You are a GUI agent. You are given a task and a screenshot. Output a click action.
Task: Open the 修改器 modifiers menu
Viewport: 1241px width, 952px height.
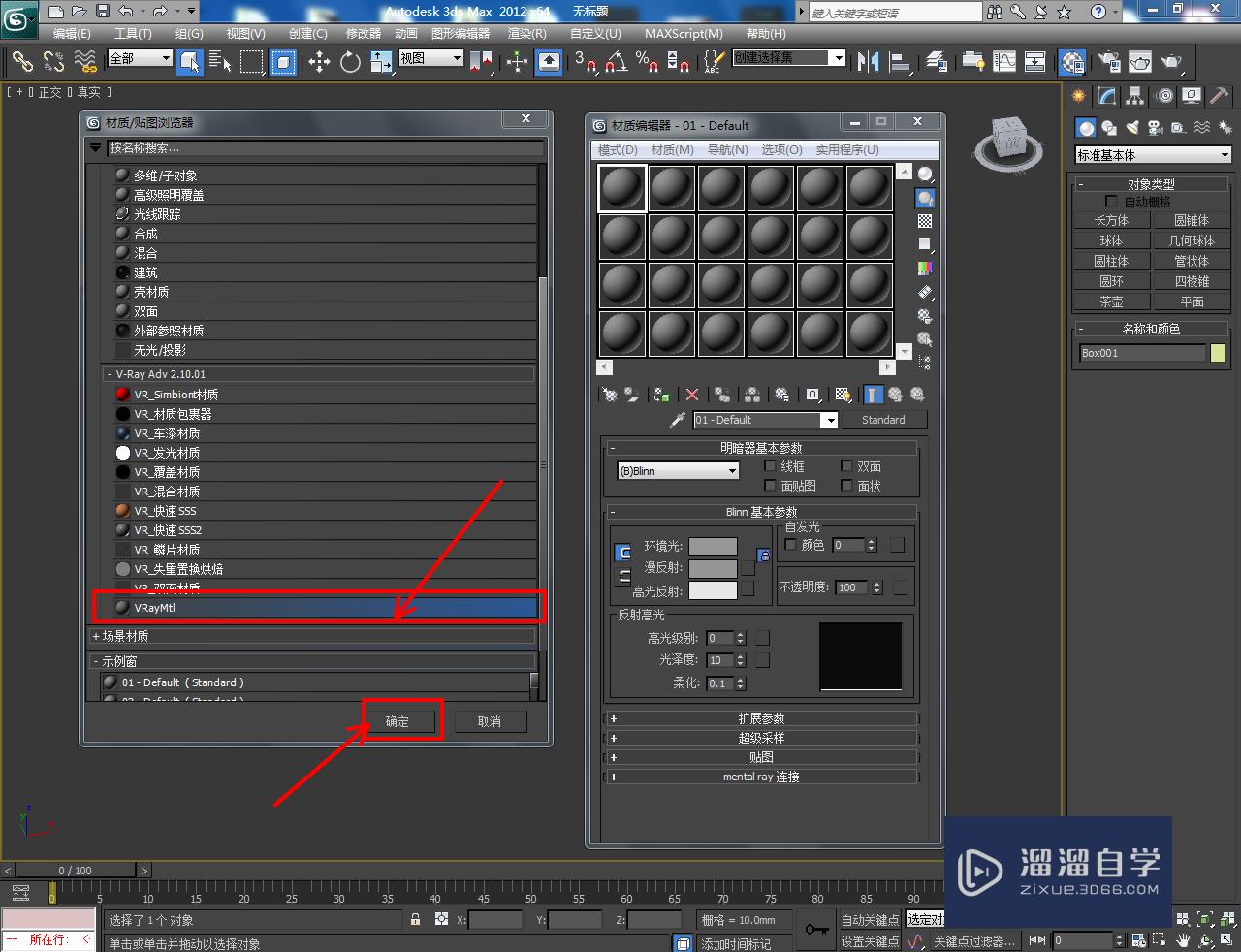(364, 33)
